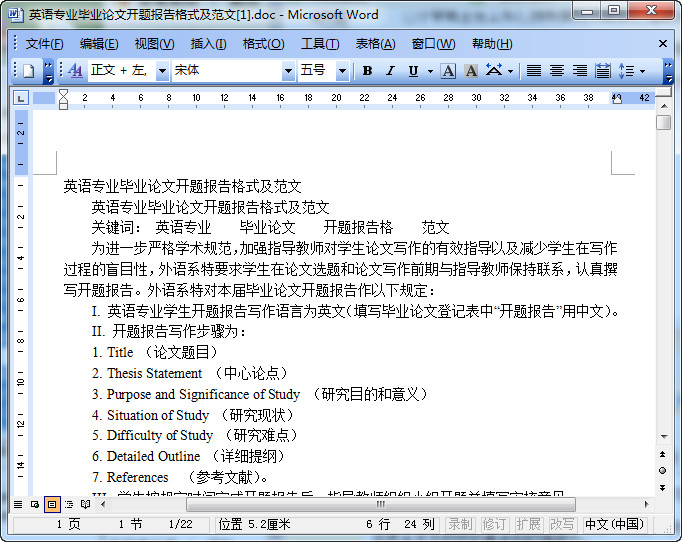Viewport: 682px width, 542px height.
Task: Toggle 修订 track changes in status bar
Action: click(x=494, y=525)
